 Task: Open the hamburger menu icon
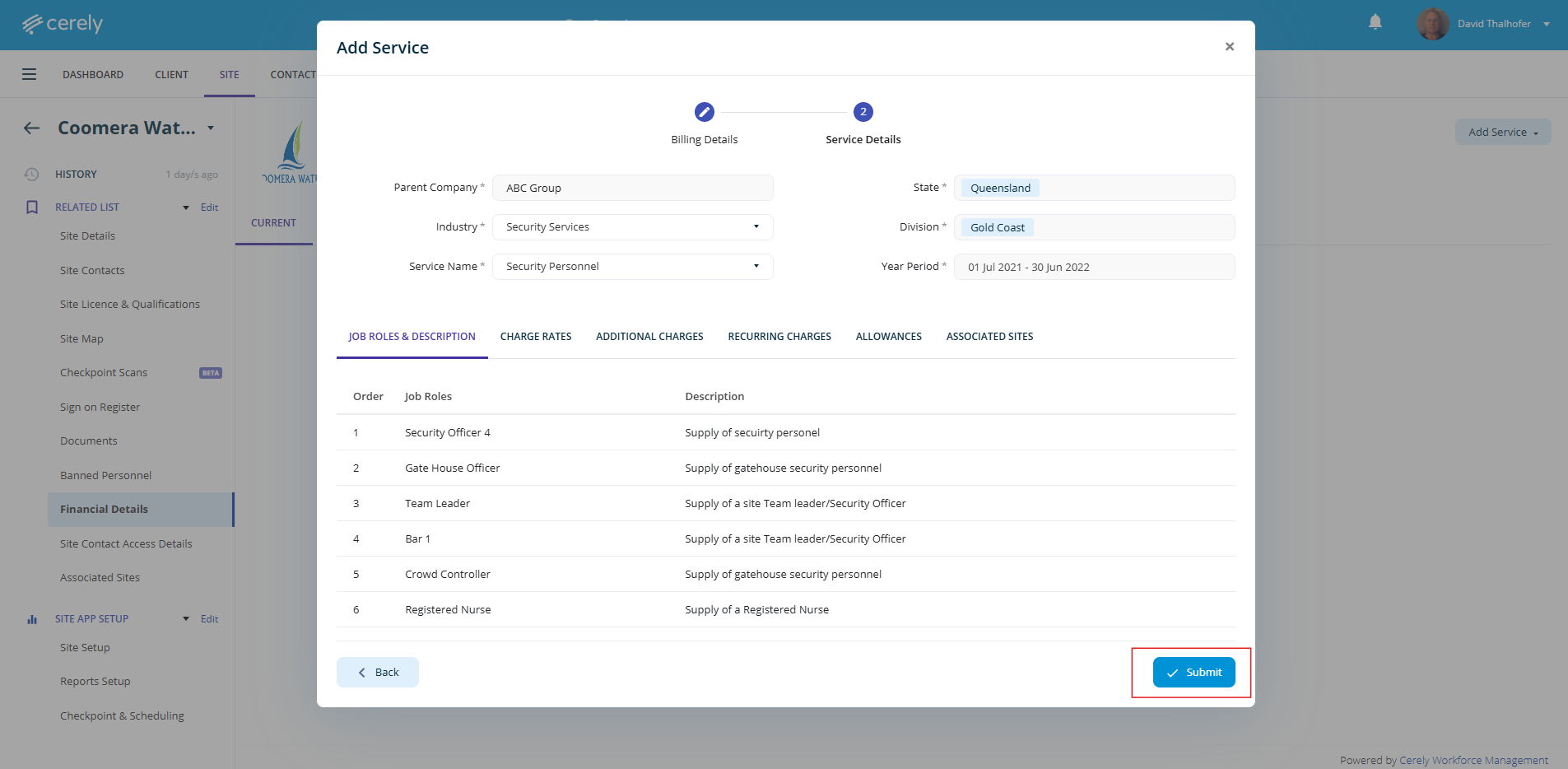[30, 74]
